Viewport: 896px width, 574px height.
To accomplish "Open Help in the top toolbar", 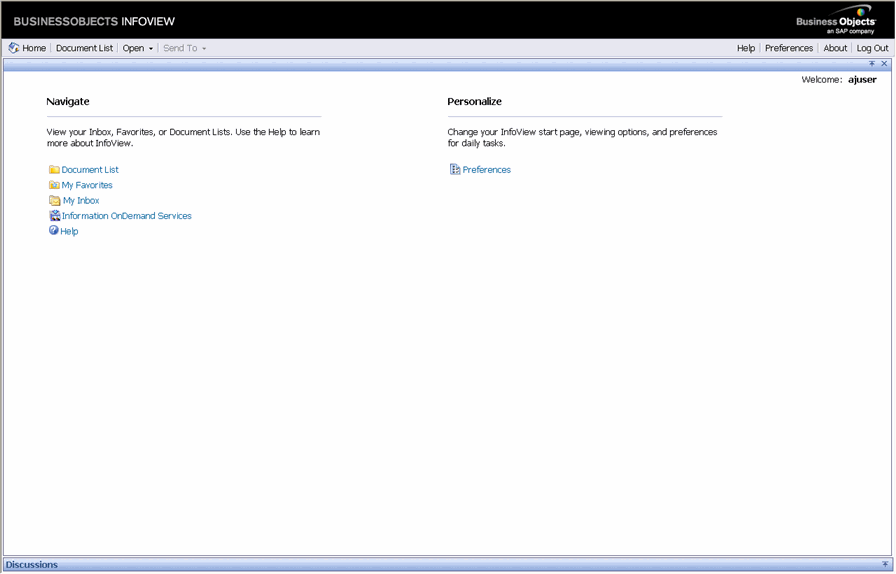I will coord(746,48).
